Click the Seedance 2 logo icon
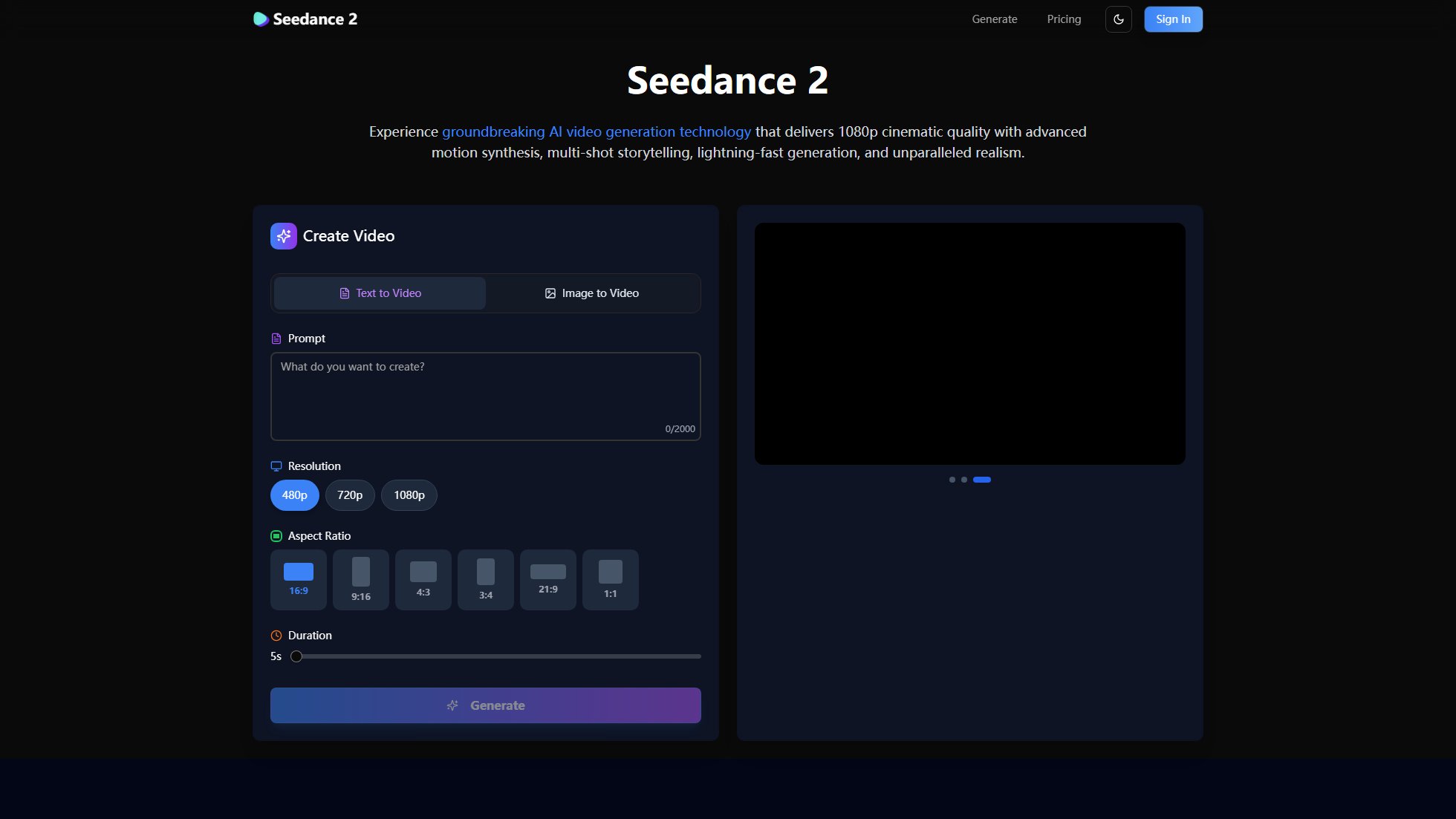 pos(259,19)
